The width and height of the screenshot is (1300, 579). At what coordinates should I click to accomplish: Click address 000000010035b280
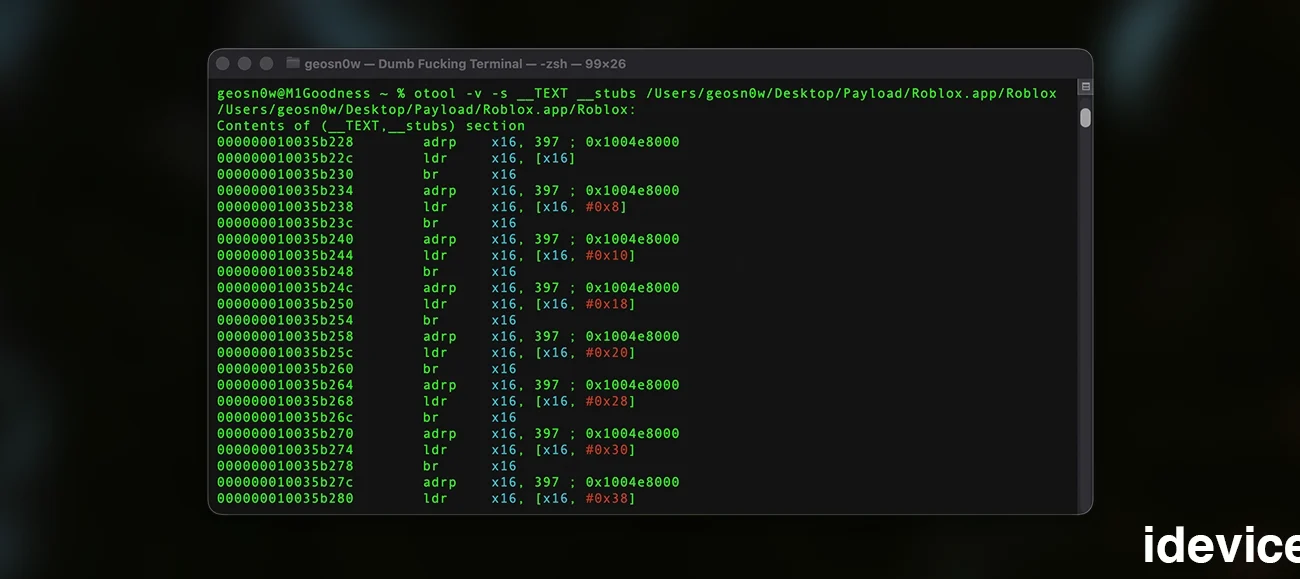point(285,498)
